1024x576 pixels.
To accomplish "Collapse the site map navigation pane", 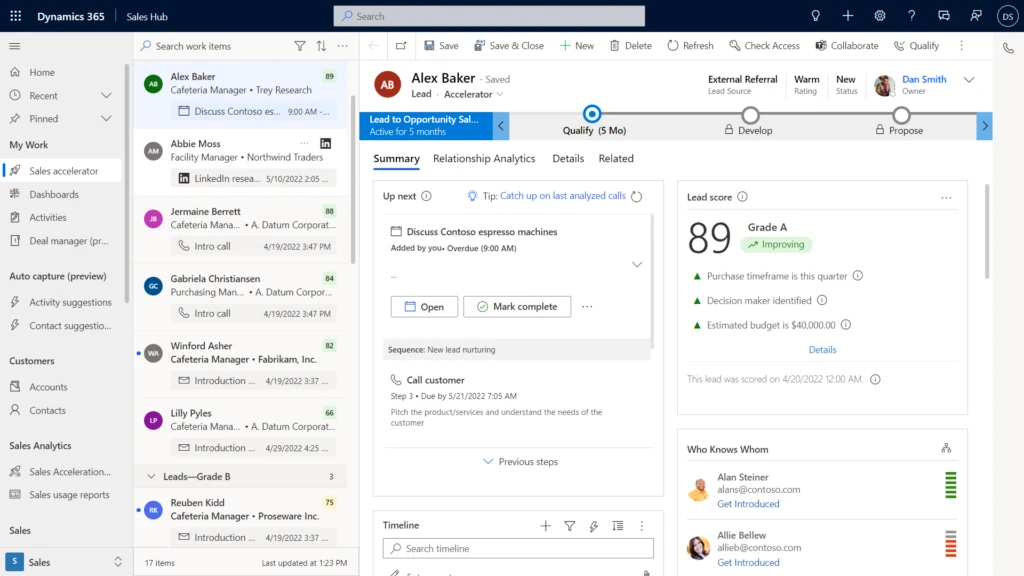I will pos(14,45).
